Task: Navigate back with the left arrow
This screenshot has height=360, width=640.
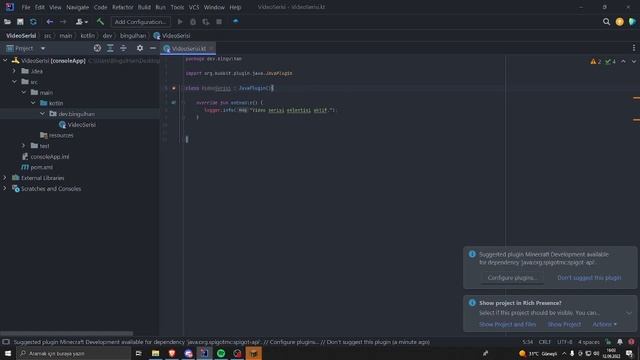Action: click(49, 22)
